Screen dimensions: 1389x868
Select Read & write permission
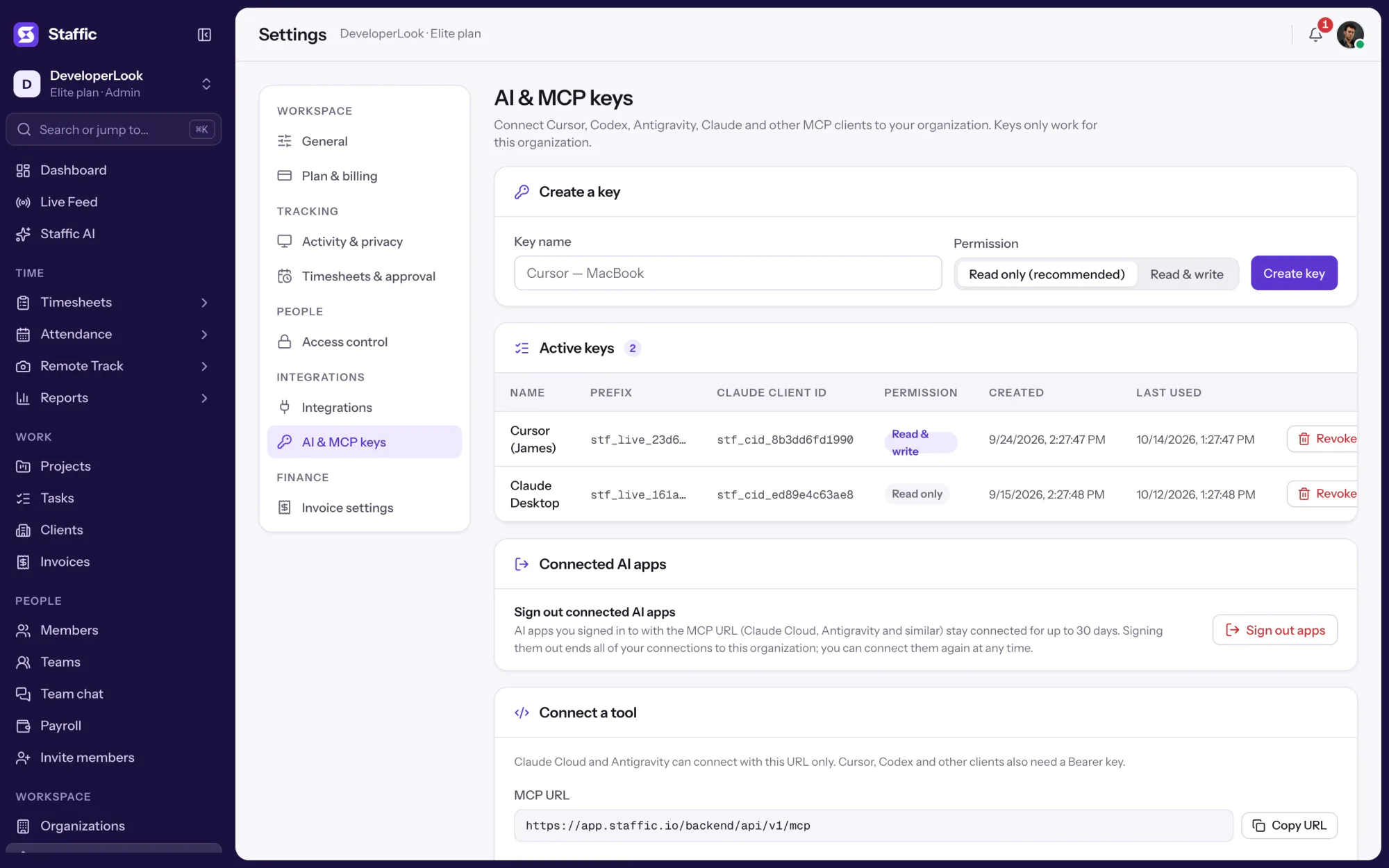pos(1187,274)
